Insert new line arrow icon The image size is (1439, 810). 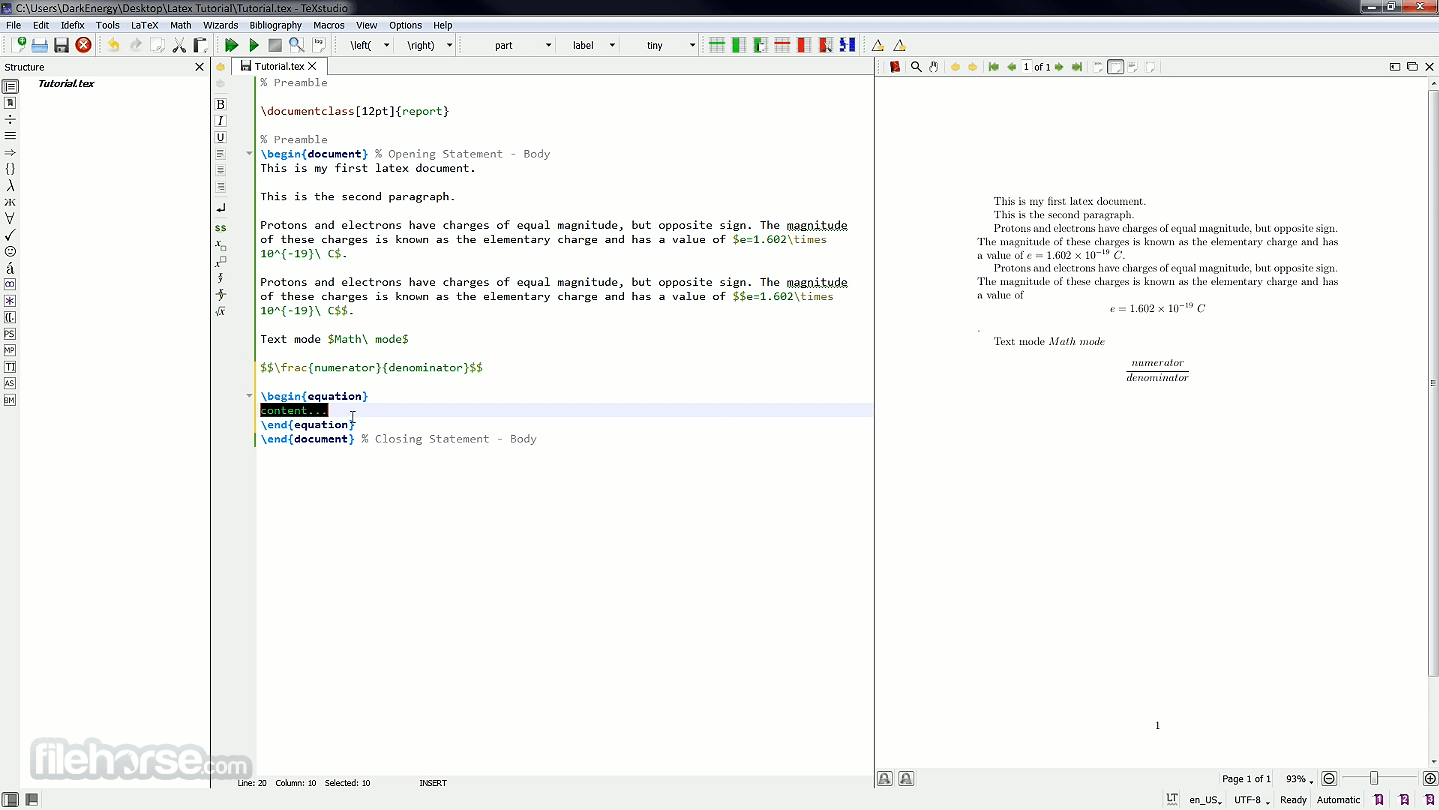pyautogui.click(x=221, y=208)
